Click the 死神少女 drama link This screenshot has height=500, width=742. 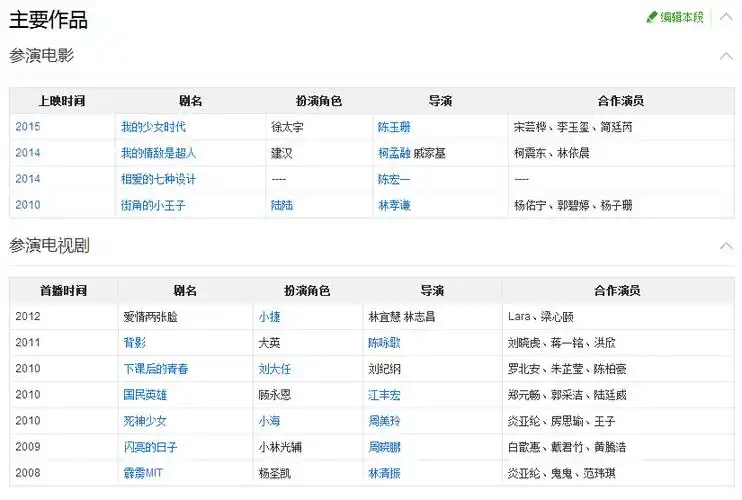point(145,421)
